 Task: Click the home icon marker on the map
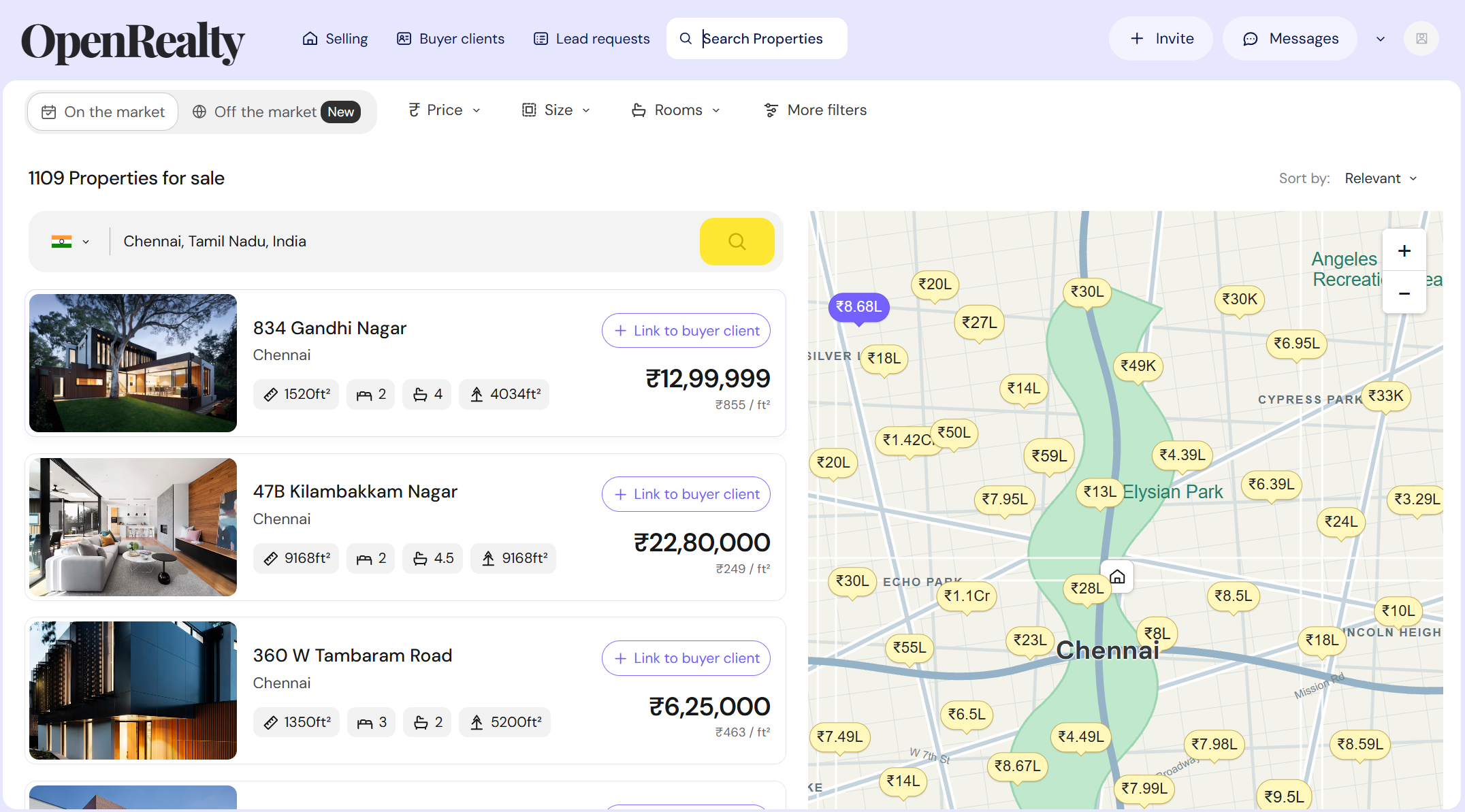1117,577
